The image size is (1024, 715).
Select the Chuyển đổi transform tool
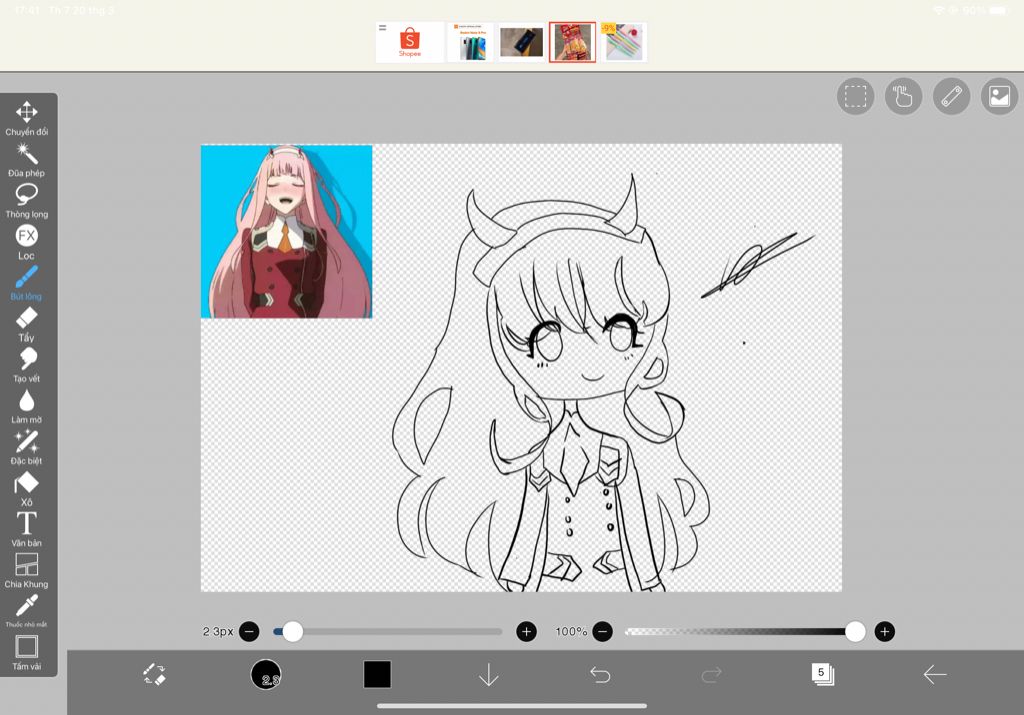point(26,118)
